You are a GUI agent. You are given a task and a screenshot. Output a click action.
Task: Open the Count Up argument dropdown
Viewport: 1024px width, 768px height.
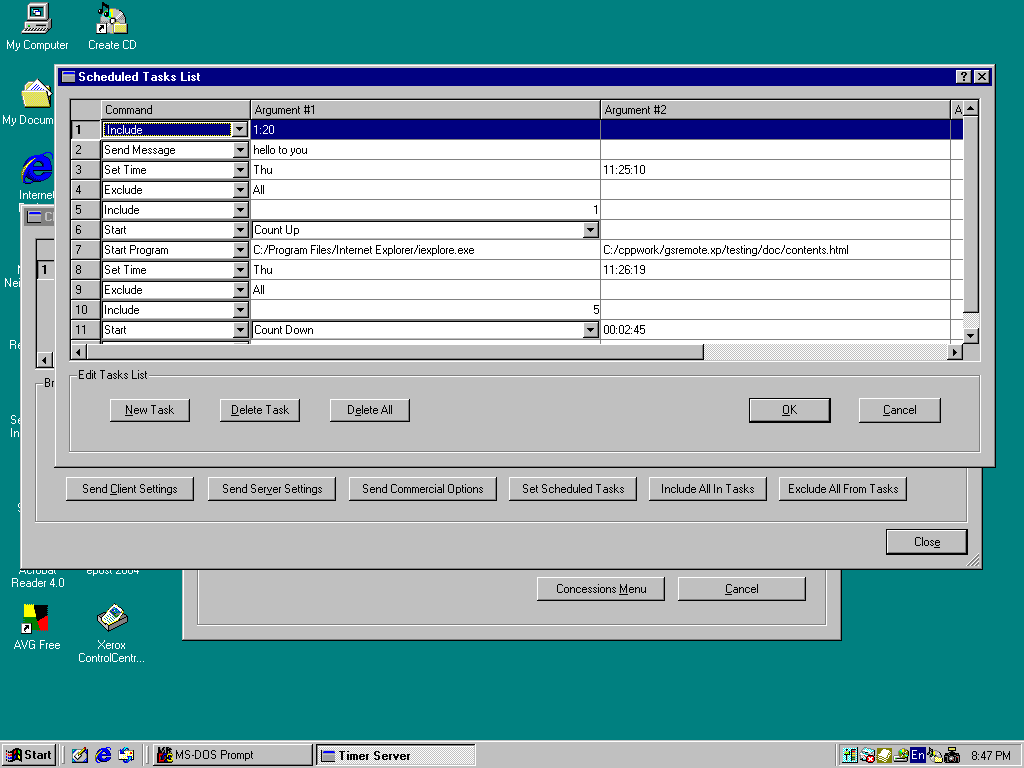[590, 230]
